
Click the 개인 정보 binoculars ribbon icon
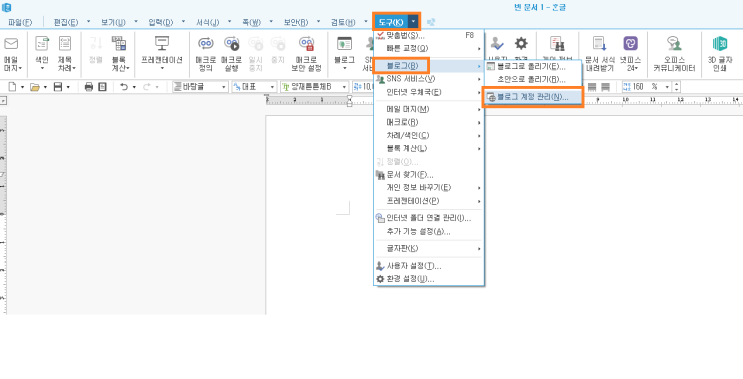point(557,44)
